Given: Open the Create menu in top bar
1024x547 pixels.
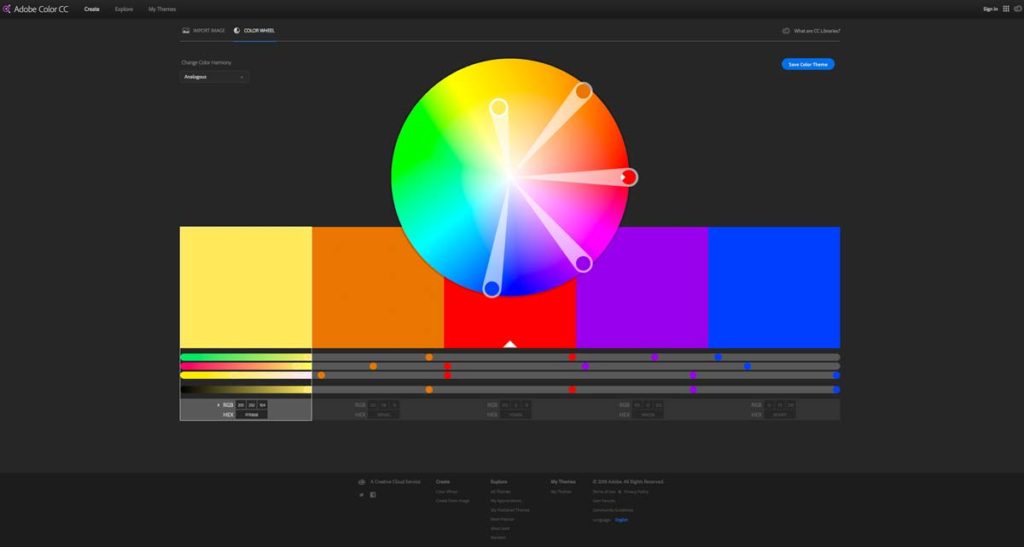Looking at the screenshot, I should click(x=91, y=9).
